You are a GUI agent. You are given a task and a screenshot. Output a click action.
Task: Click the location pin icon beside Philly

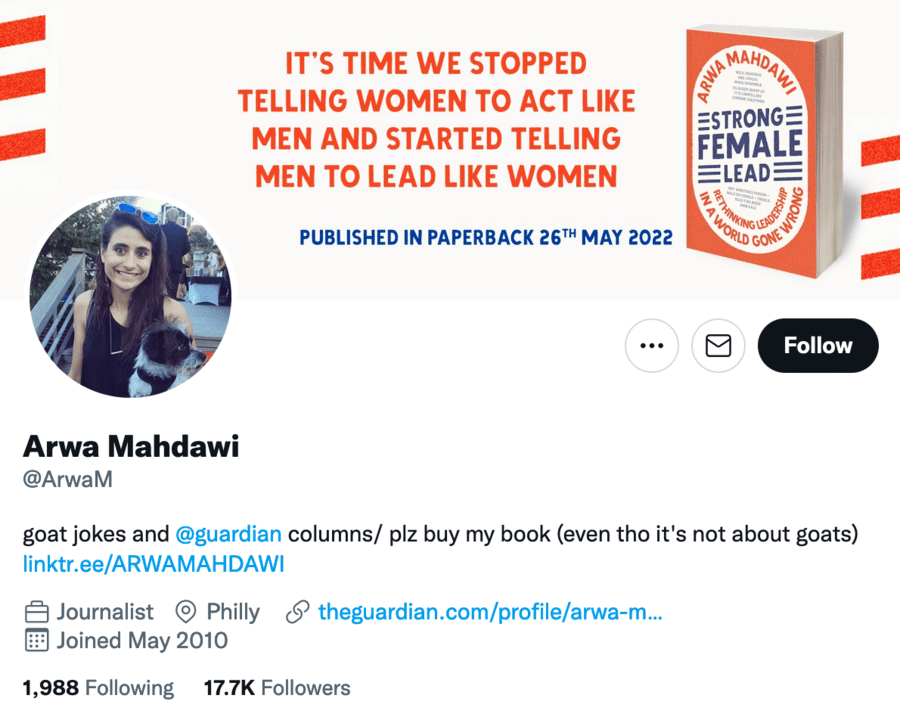pos(185,612)
